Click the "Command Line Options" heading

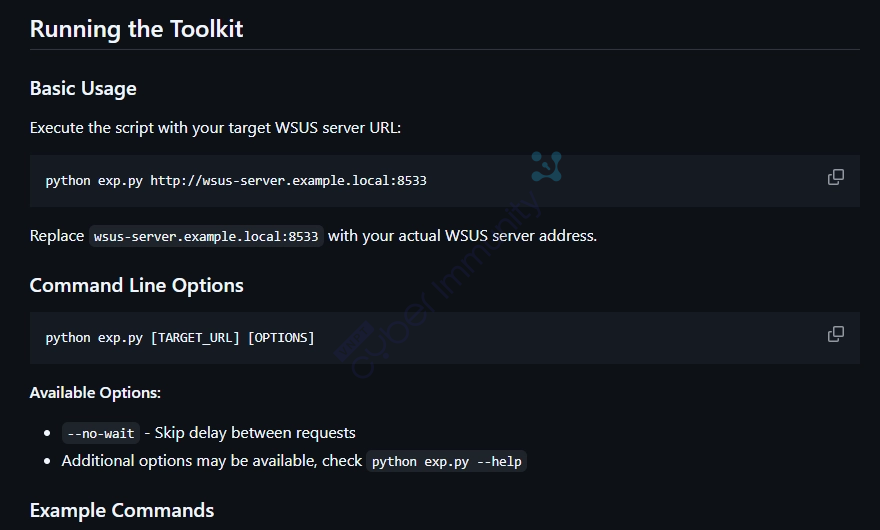tap(136, 285)
